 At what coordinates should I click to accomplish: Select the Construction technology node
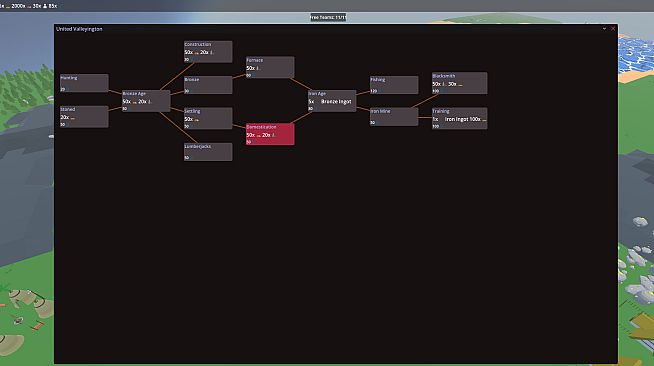(208, 52)
